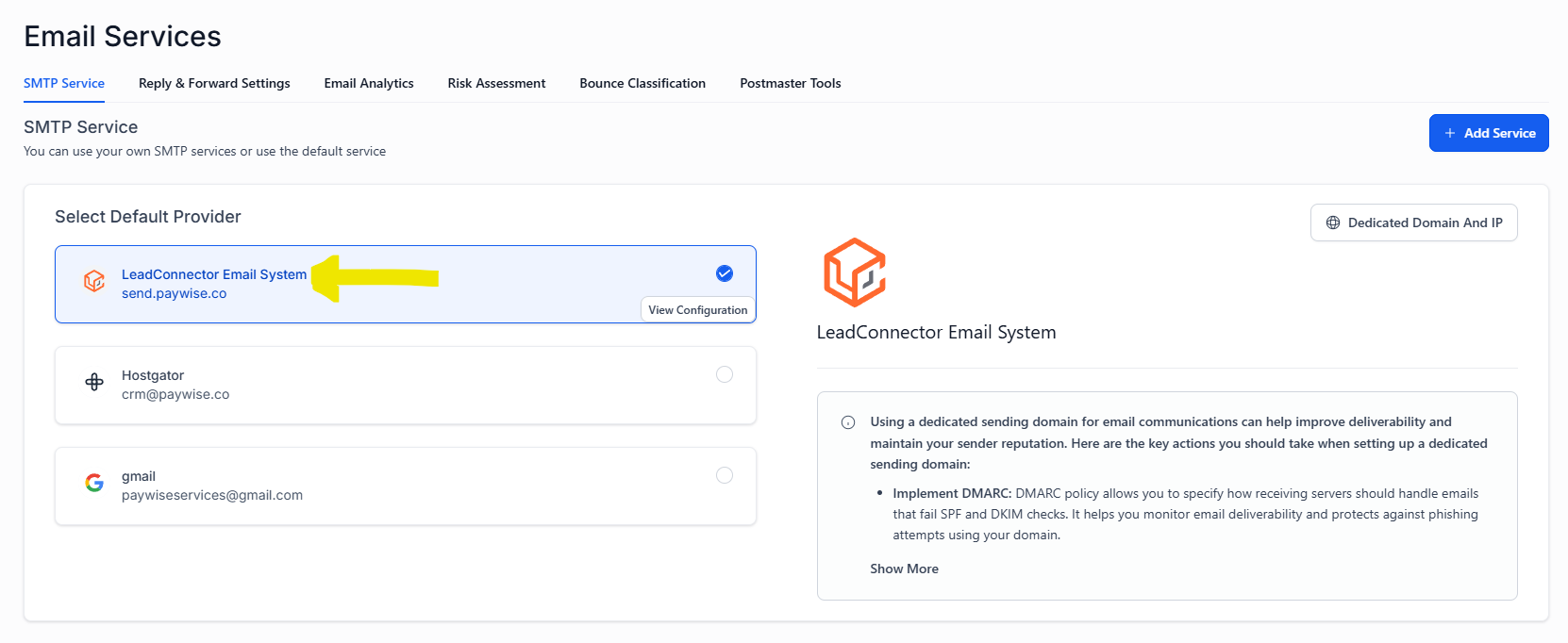Open the Email Analytics tab

click(369, 83)
